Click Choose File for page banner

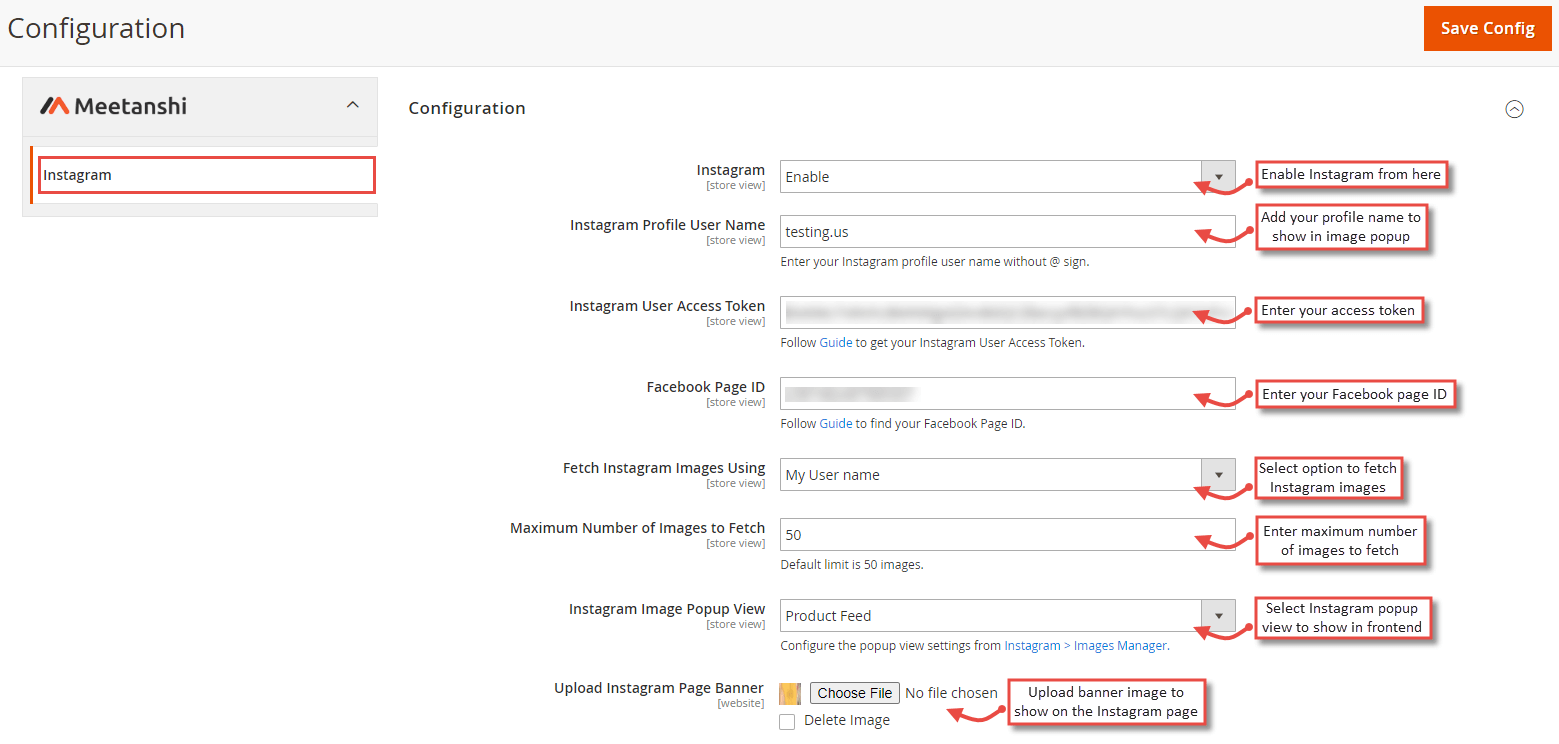[x=854, y=693]
